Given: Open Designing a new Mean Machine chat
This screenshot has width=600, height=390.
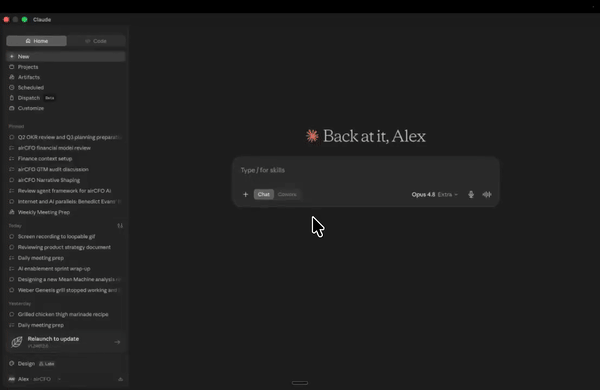Looking at the screenshot, I should coord(66,279).
